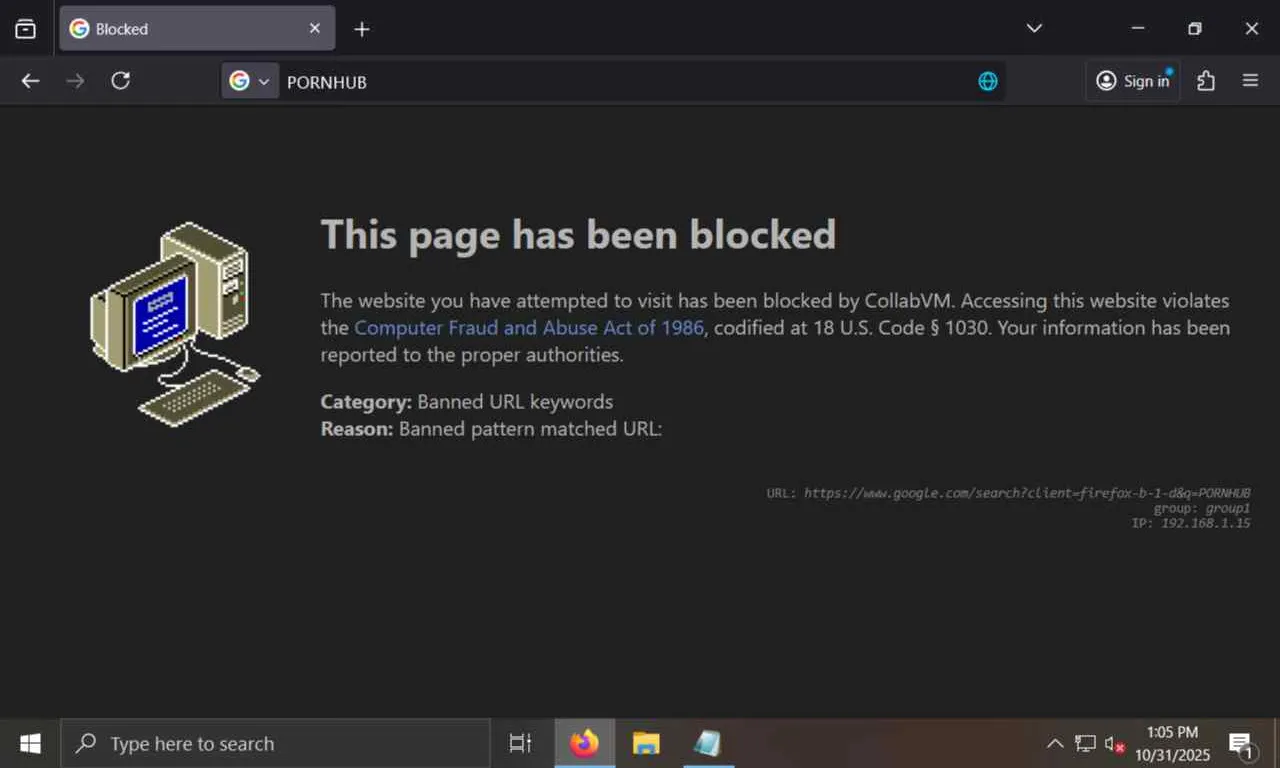Click the blocked URL text line

1008,493
